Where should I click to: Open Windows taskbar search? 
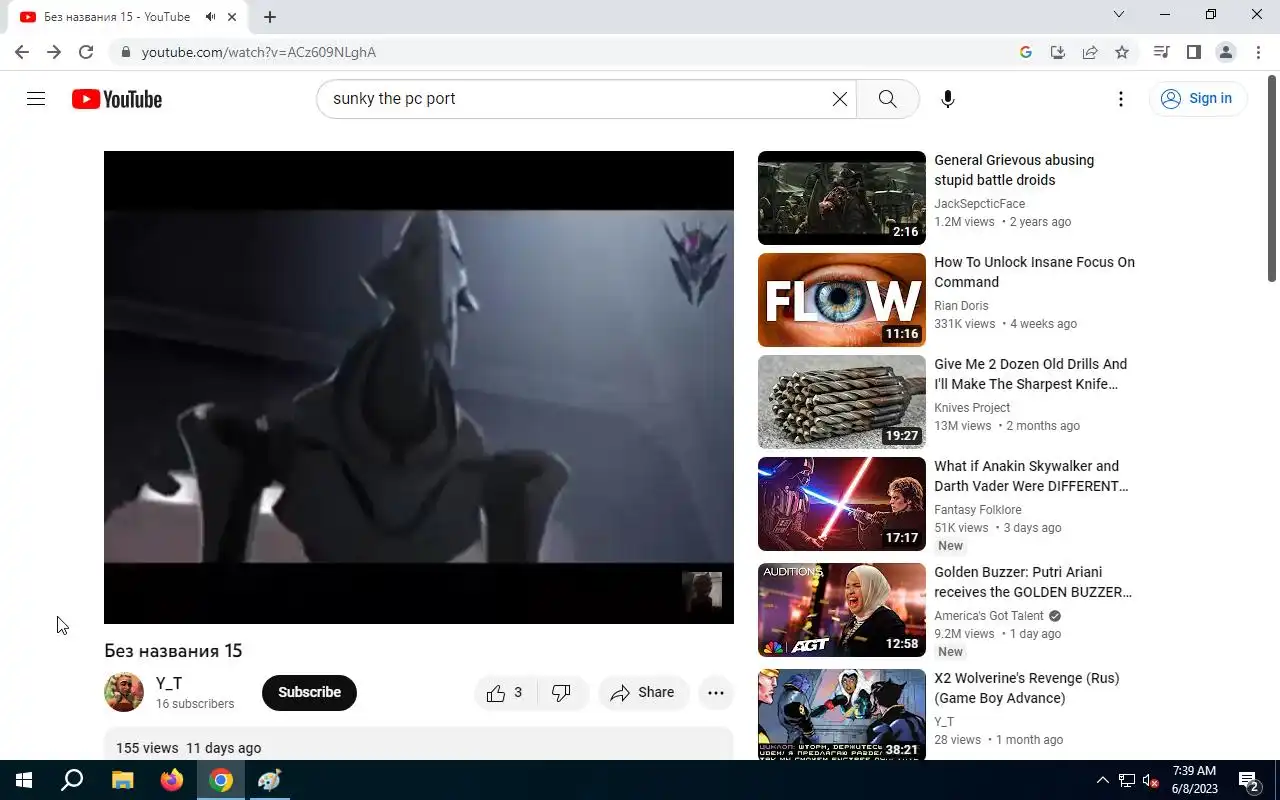pyautogui.click(x=72, y=780)
